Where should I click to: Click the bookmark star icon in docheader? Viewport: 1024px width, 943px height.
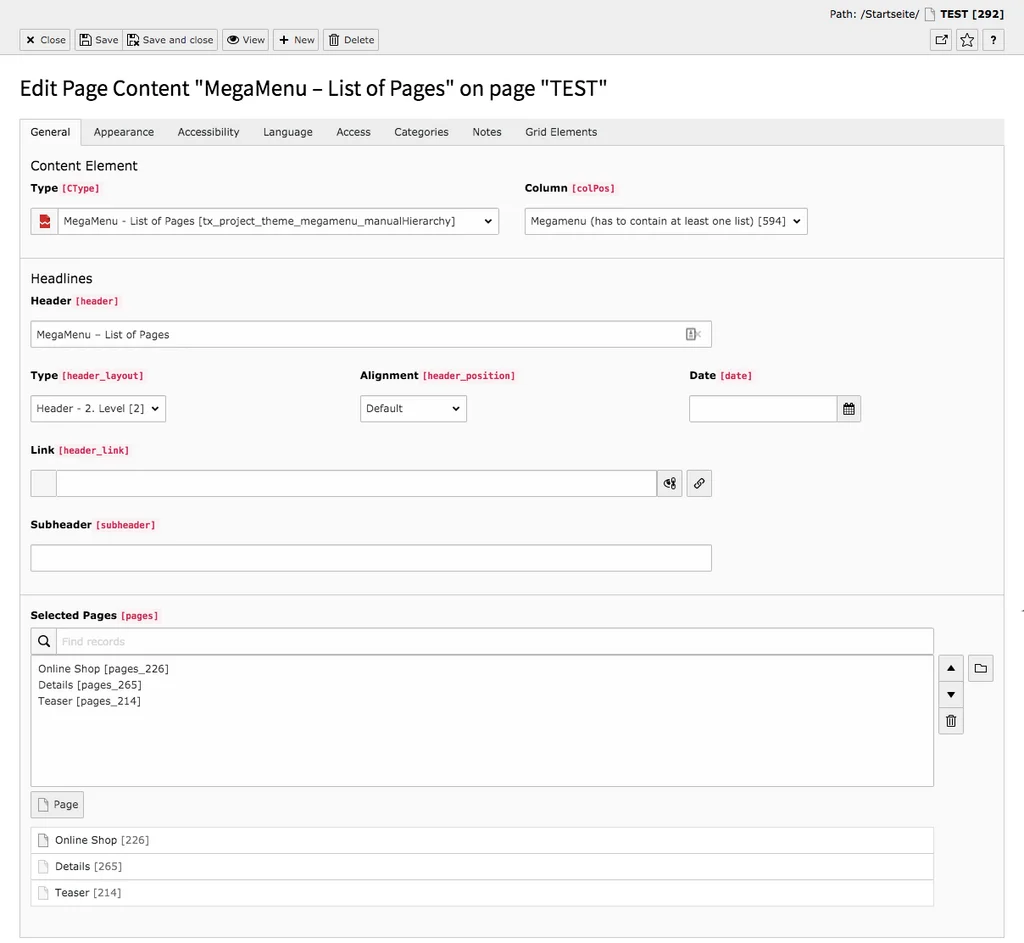[967, 40]
